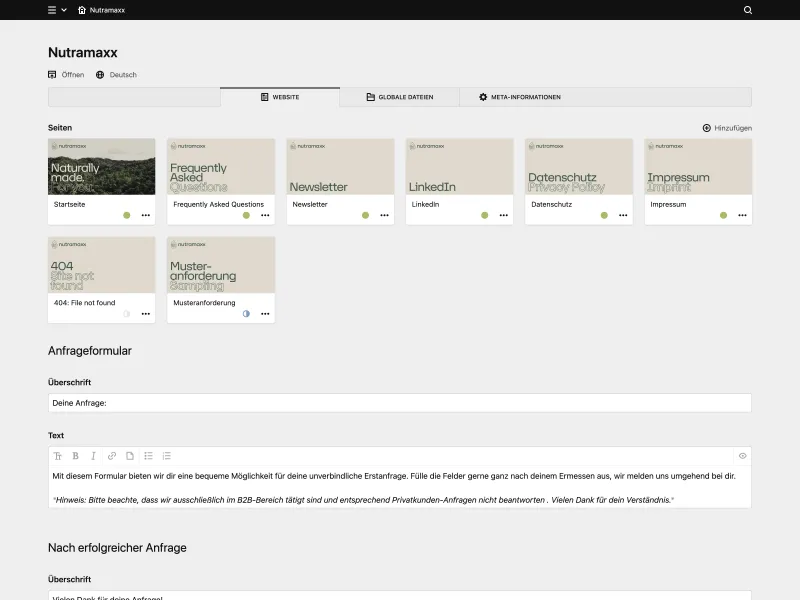Select the Bold formatting icon

75,455
